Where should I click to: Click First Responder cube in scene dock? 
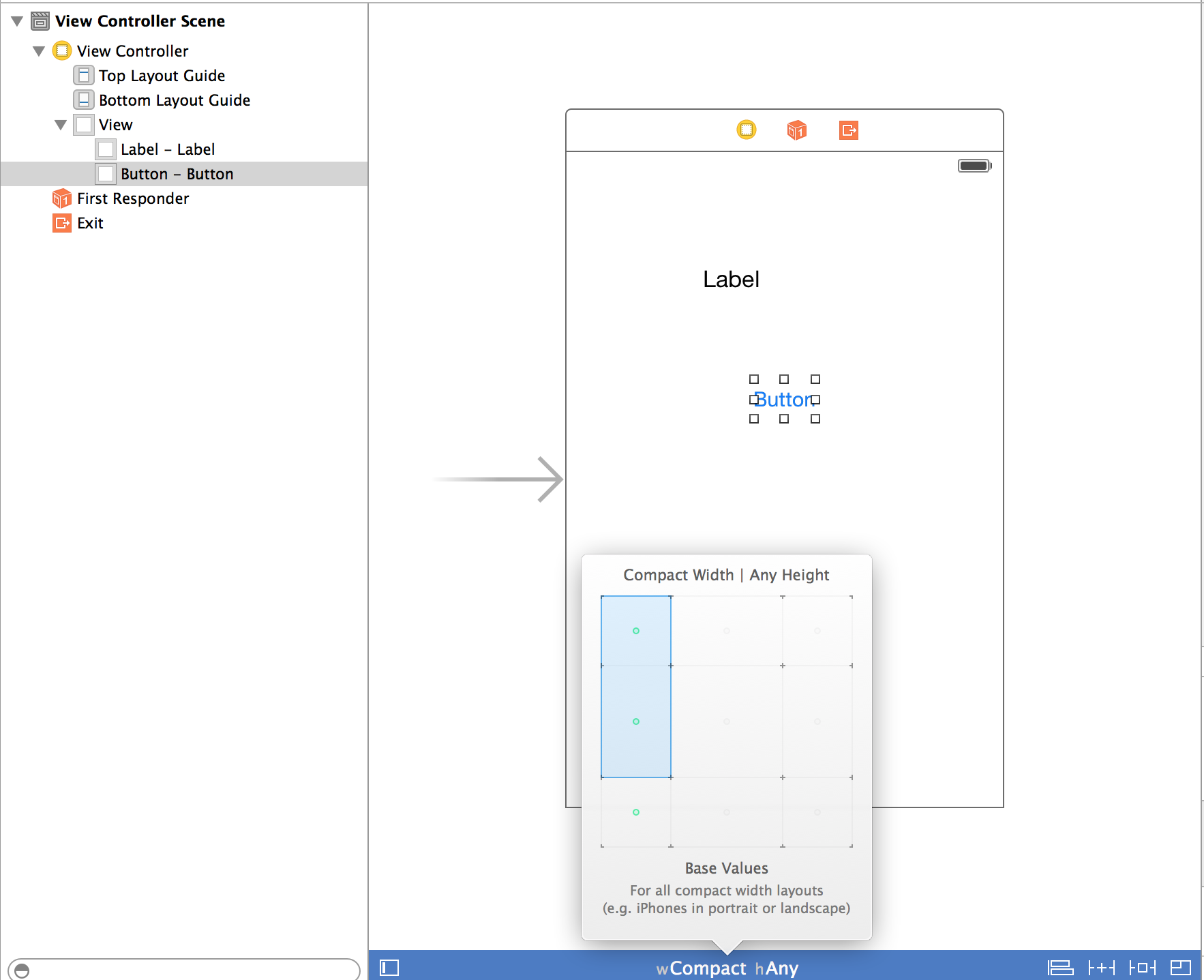(797, 130)
